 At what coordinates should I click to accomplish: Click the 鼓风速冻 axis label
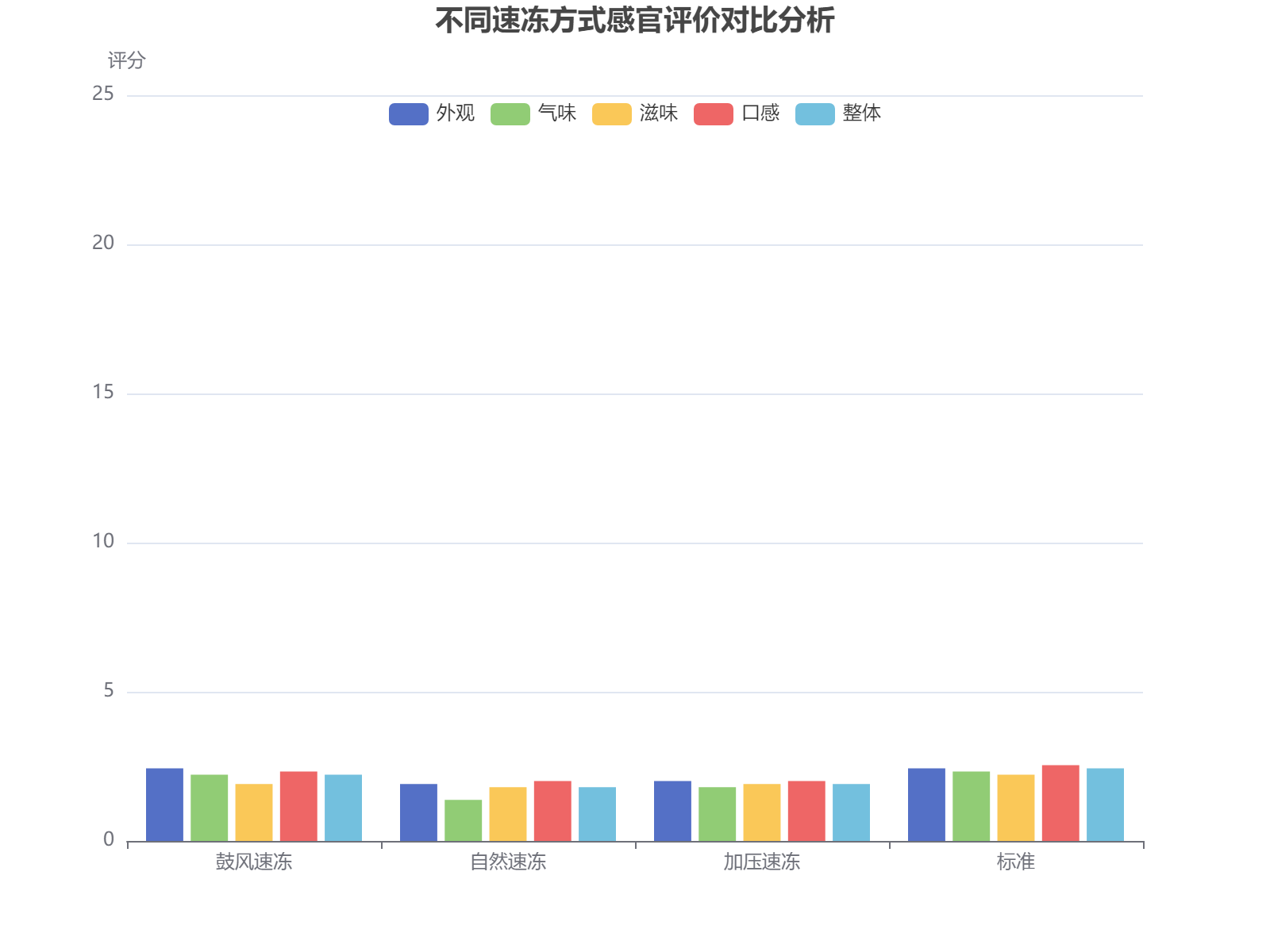tap(252, 862)
